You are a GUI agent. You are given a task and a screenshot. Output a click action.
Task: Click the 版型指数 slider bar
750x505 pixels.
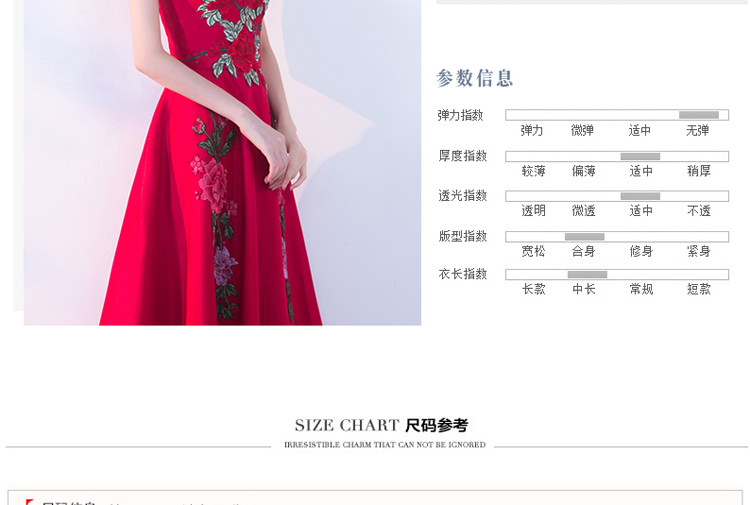617,237
